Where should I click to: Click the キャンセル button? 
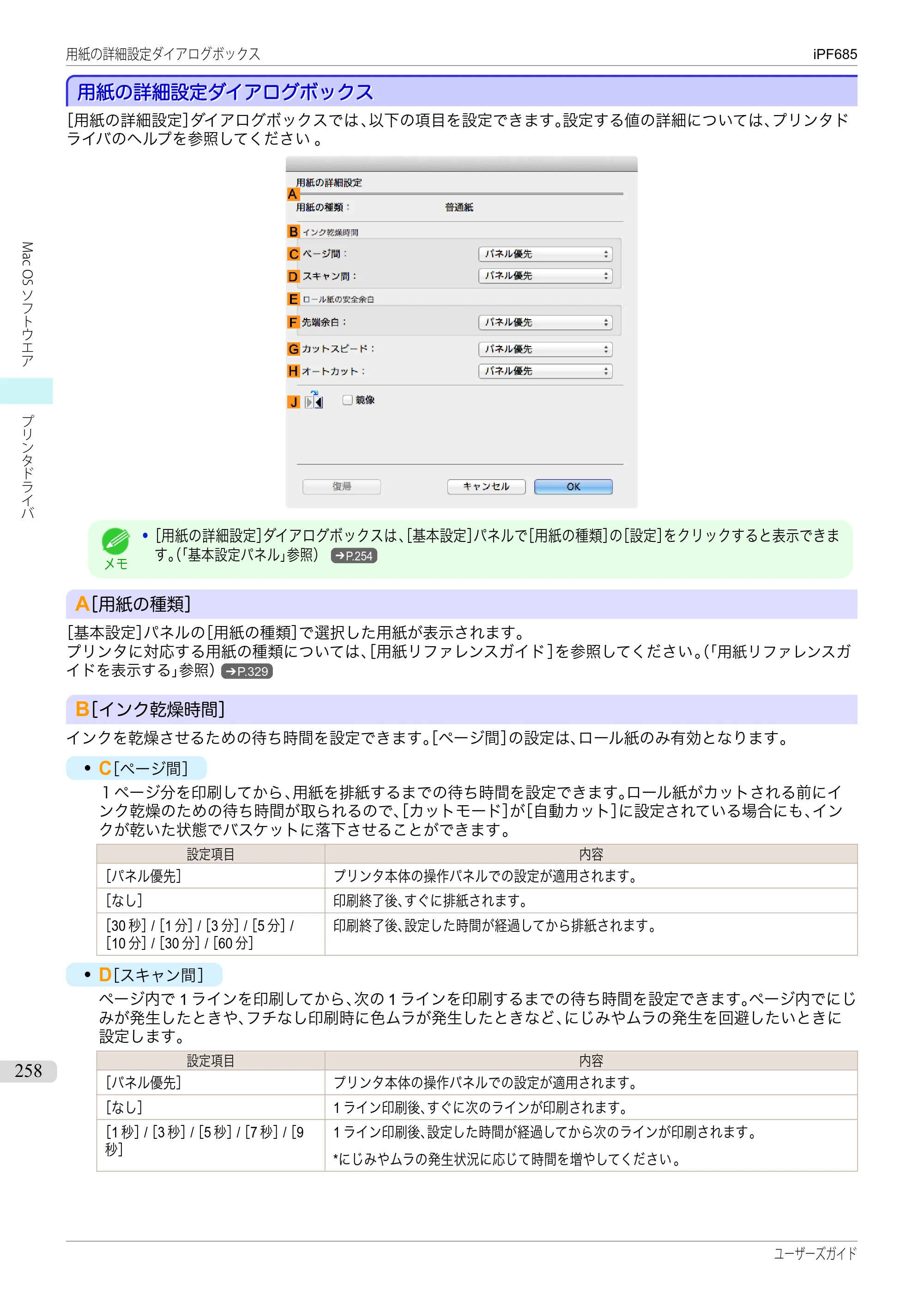point(486,486)
